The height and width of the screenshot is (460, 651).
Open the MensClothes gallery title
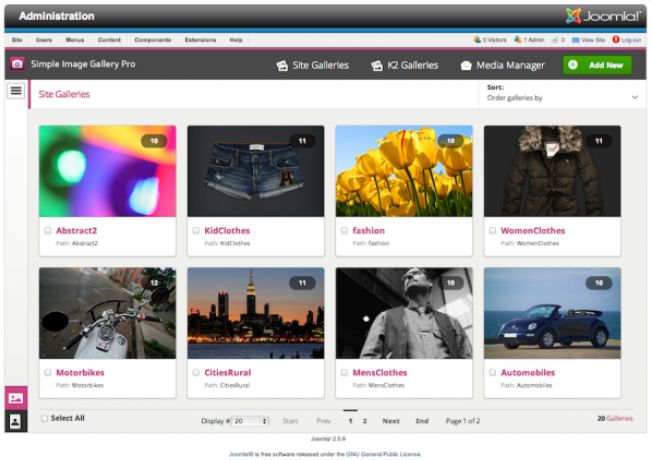[380, 372]
